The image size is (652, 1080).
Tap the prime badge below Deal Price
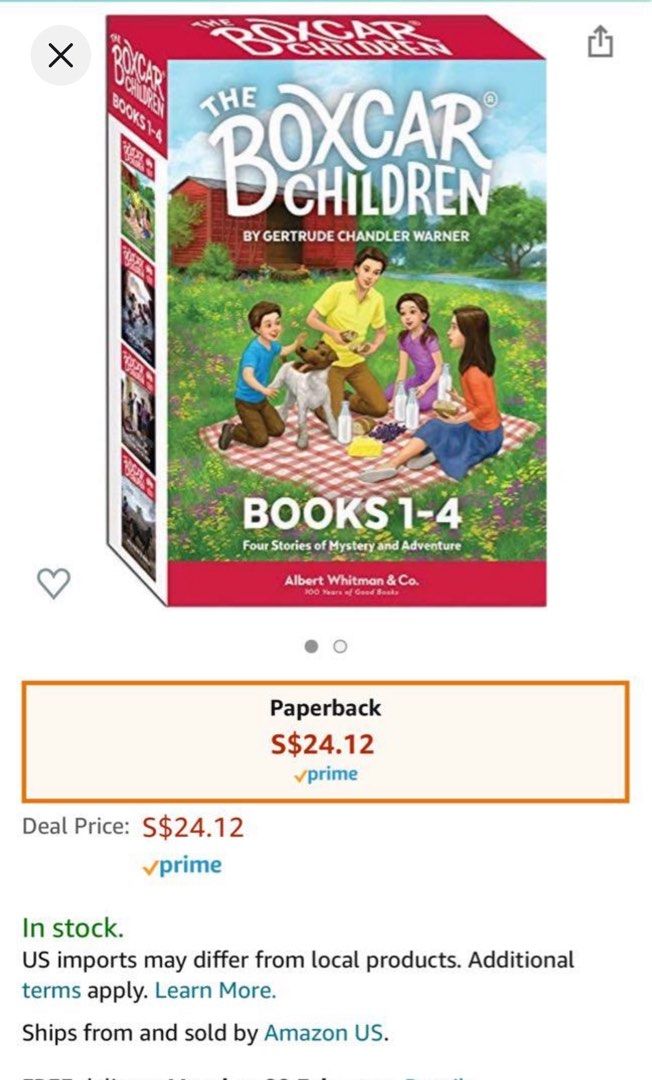coord(182,866)
